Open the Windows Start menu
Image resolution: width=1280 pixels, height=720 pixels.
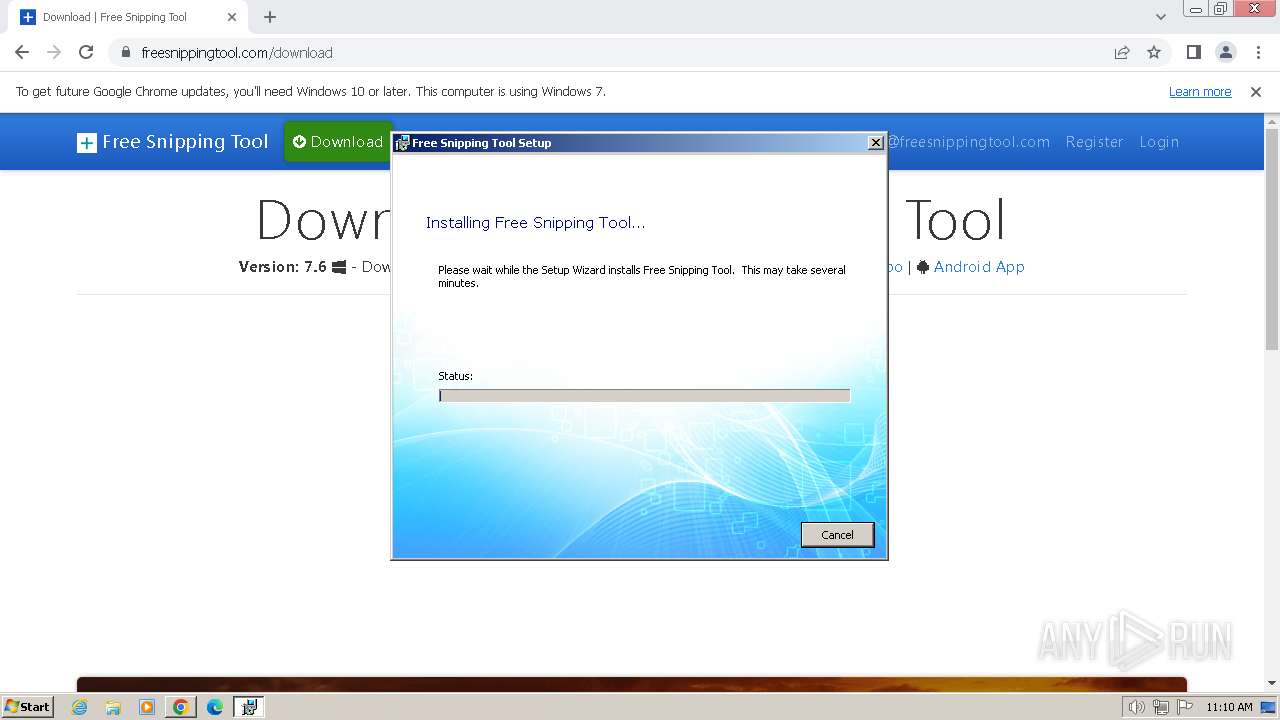[28, 706]
